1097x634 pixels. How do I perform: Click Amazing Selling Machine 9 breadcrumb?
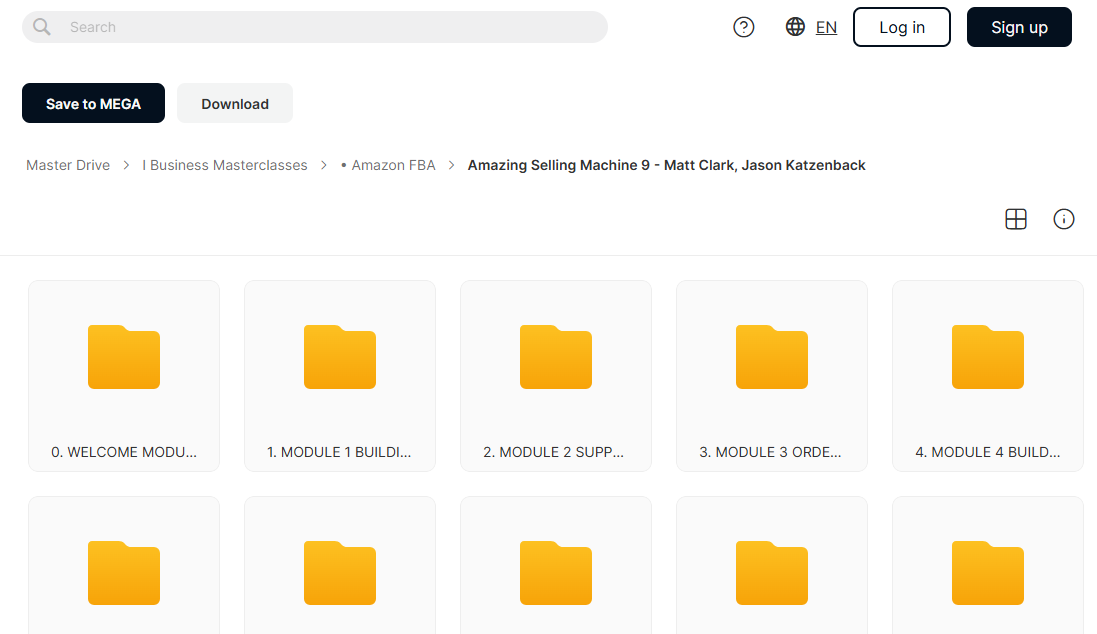(x=667, y=165)
